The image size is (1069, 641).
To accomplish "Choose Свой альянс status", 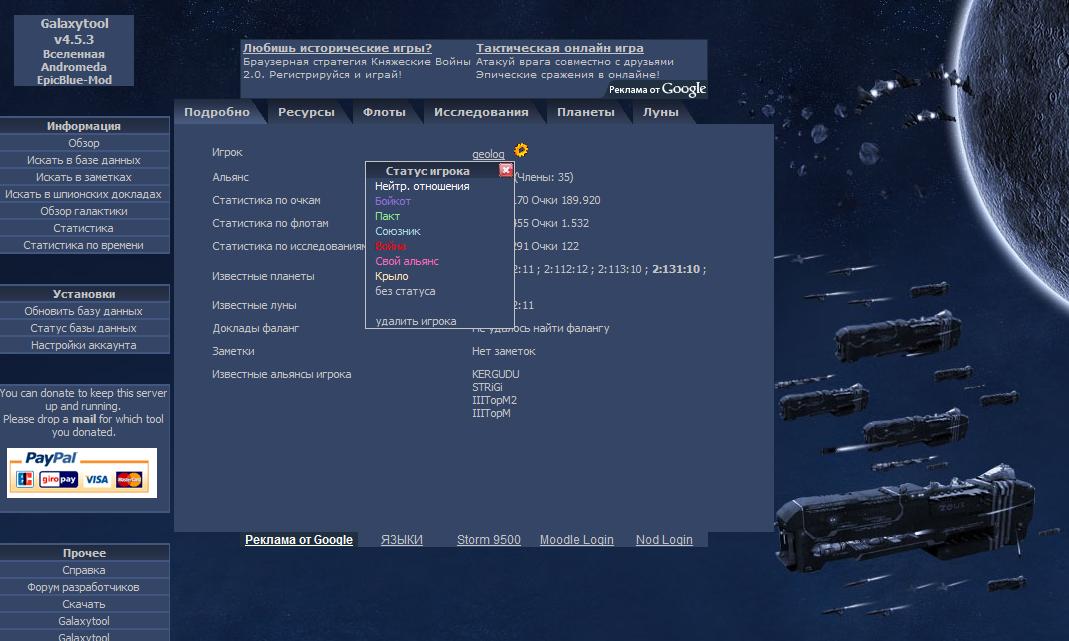I will (407, 261).
